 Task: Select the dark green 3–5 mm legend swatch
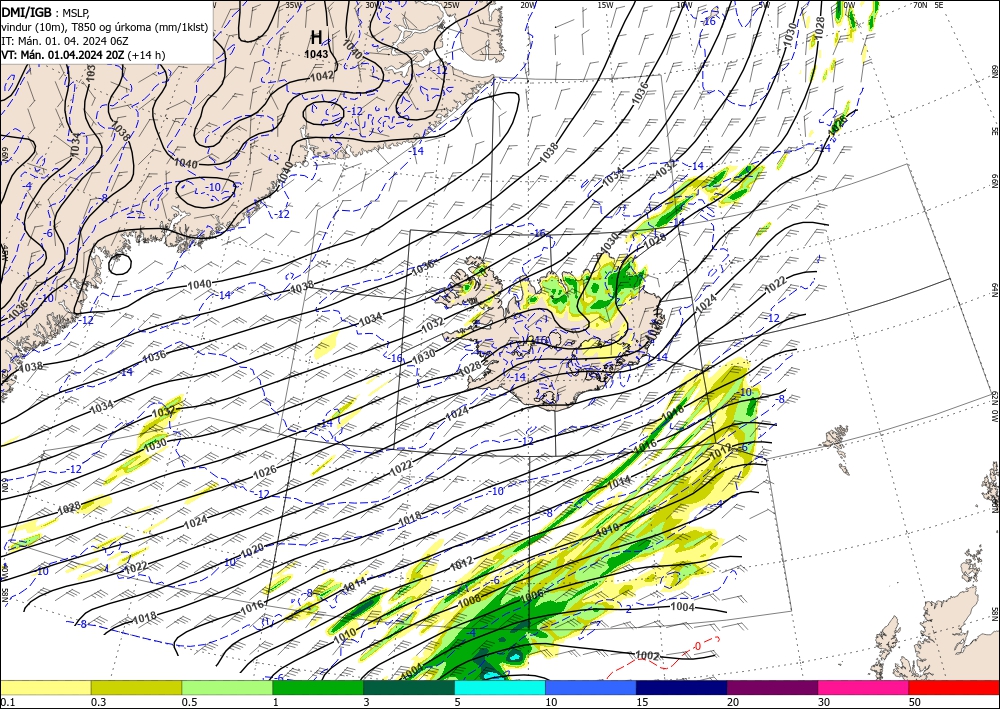tap(409, 687)
